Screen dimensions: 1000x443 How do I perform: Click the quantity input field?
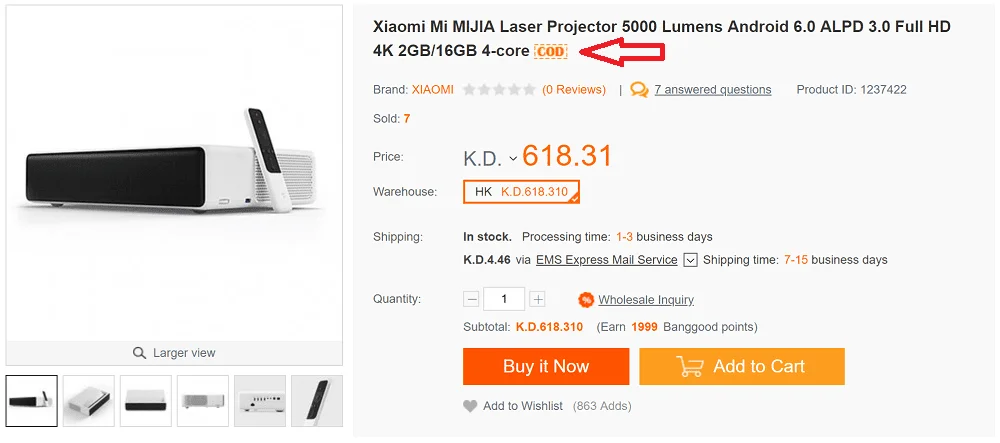click(x=504, y=299)
